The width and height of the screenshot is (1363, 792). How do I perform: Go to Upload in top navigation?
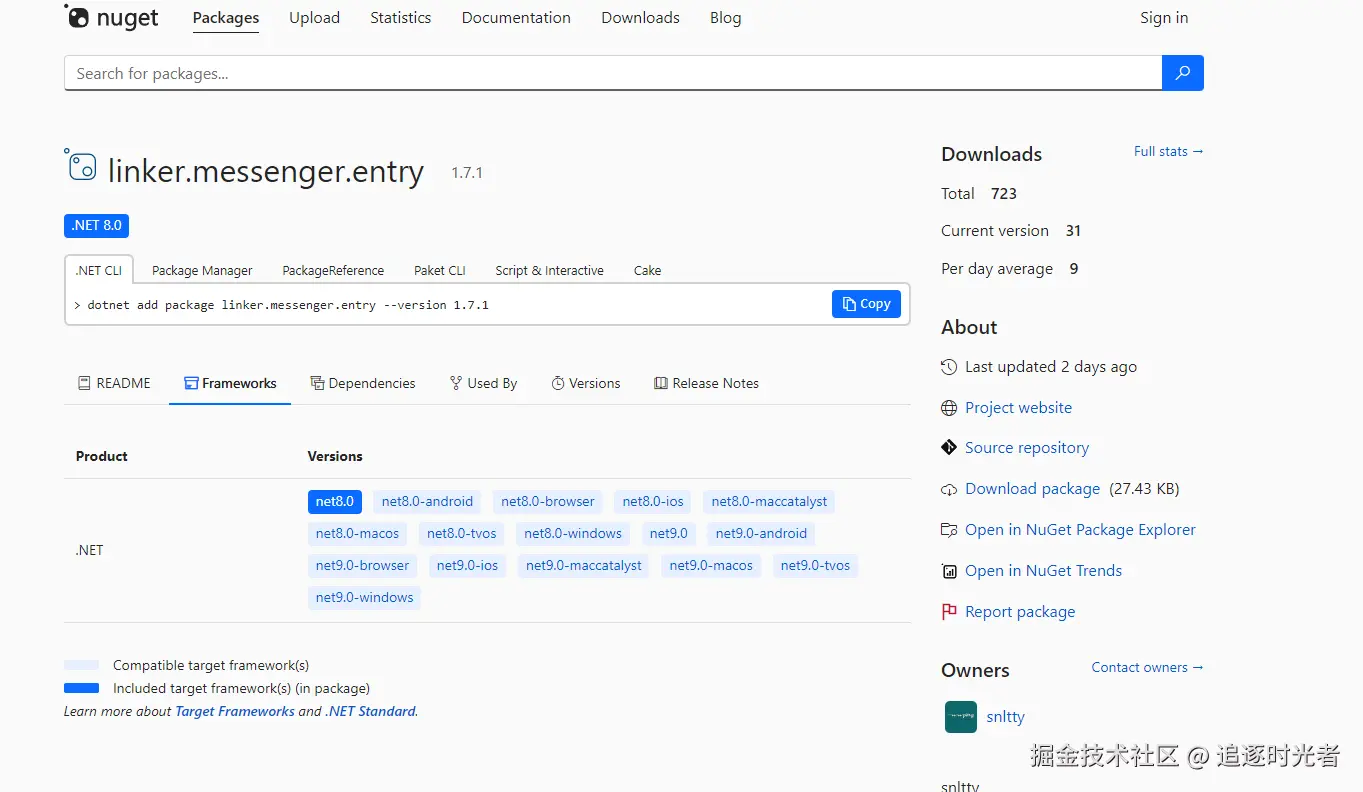click(314, 18)
